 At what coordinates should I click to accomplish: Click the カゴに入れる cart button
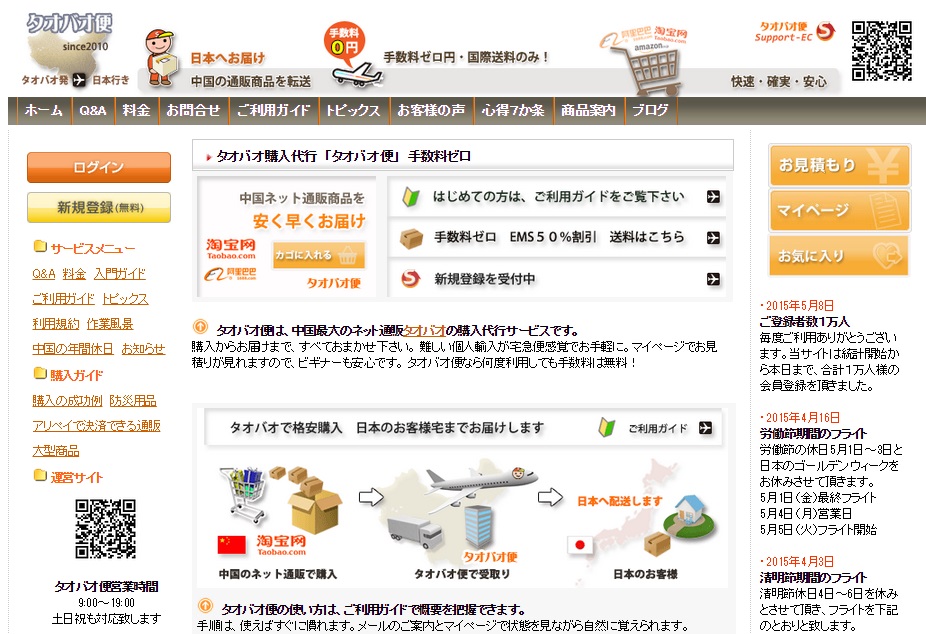pos(318,255)
